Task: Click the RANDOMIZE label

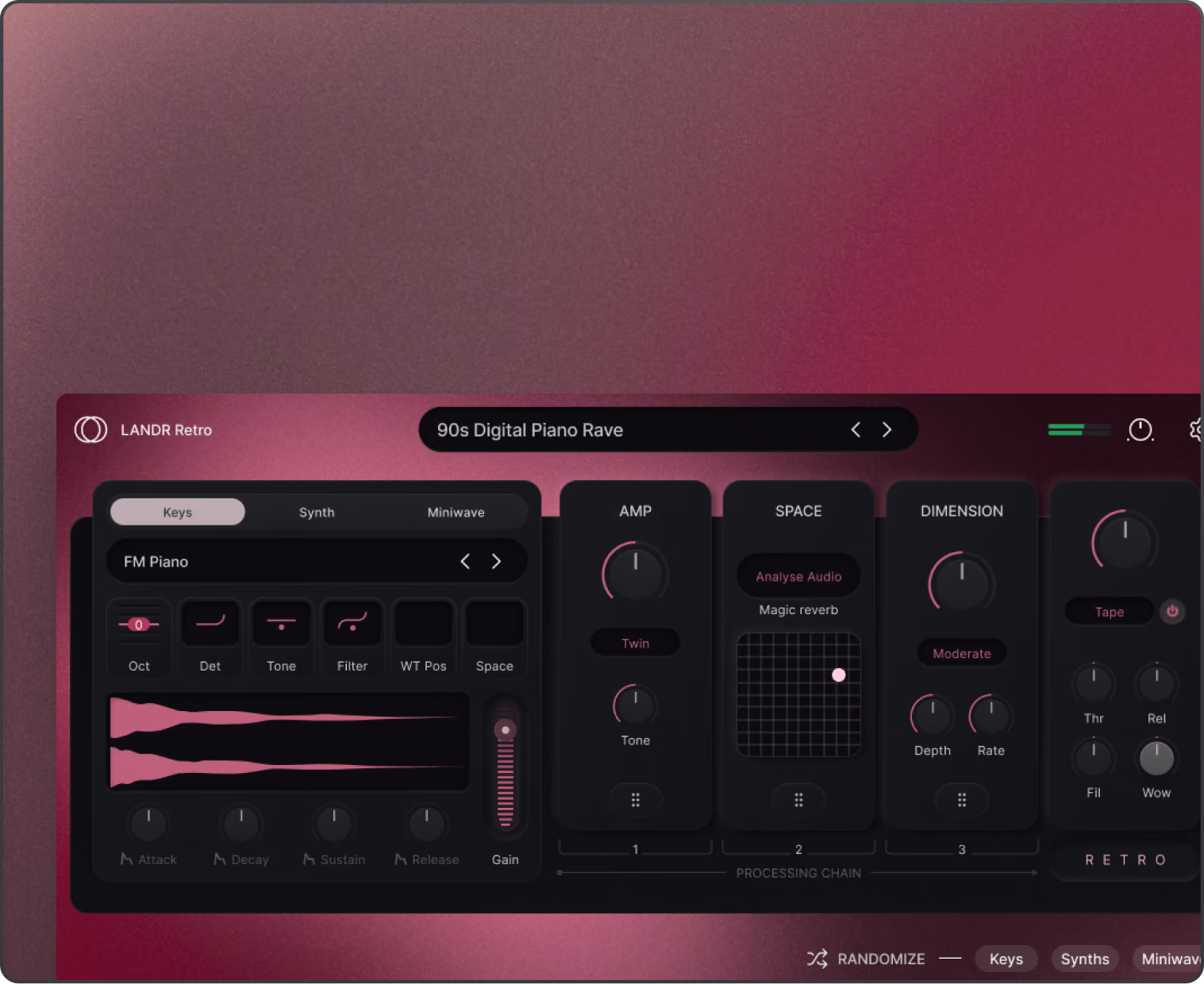Action: point(881,959)
